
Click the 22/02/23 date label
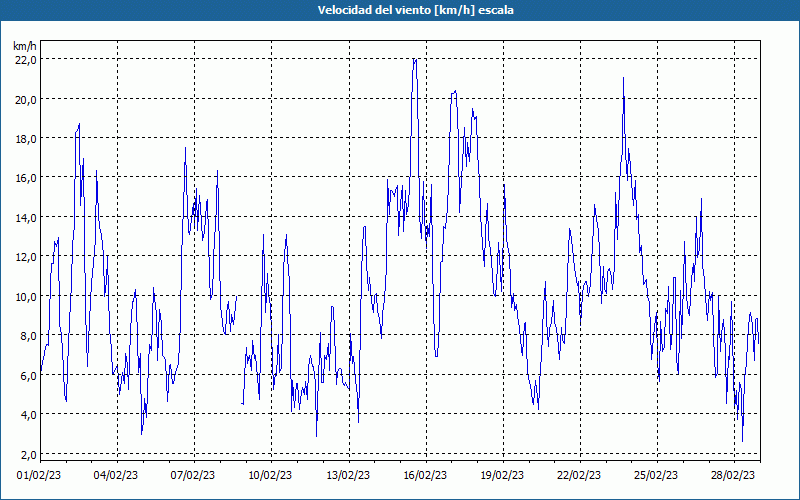pos(579,476)
